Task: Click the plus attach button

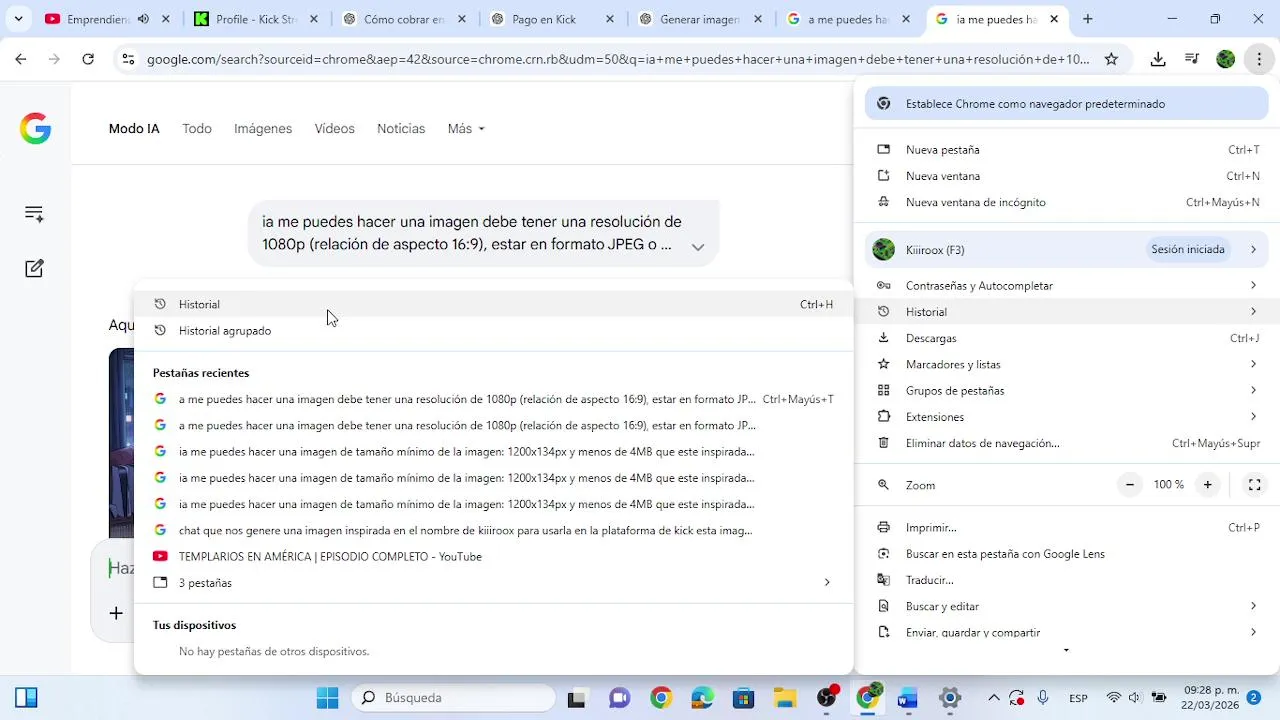Action: [116, 613]
